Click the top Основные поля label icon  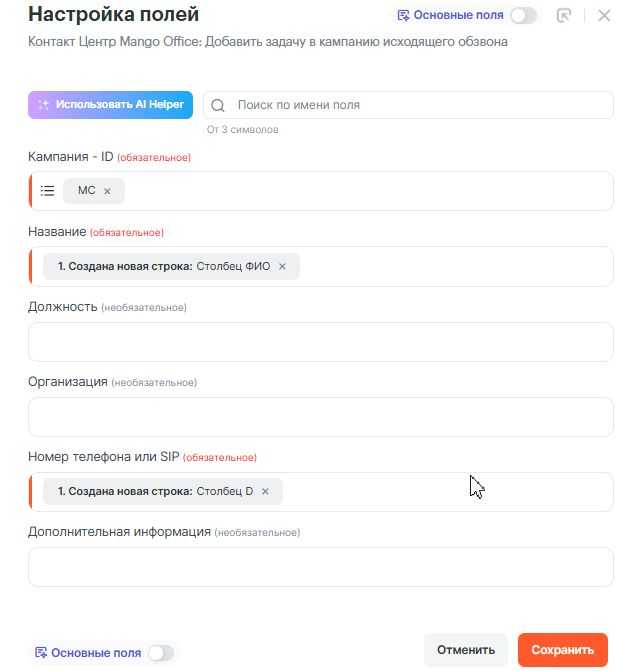[403, 16]
